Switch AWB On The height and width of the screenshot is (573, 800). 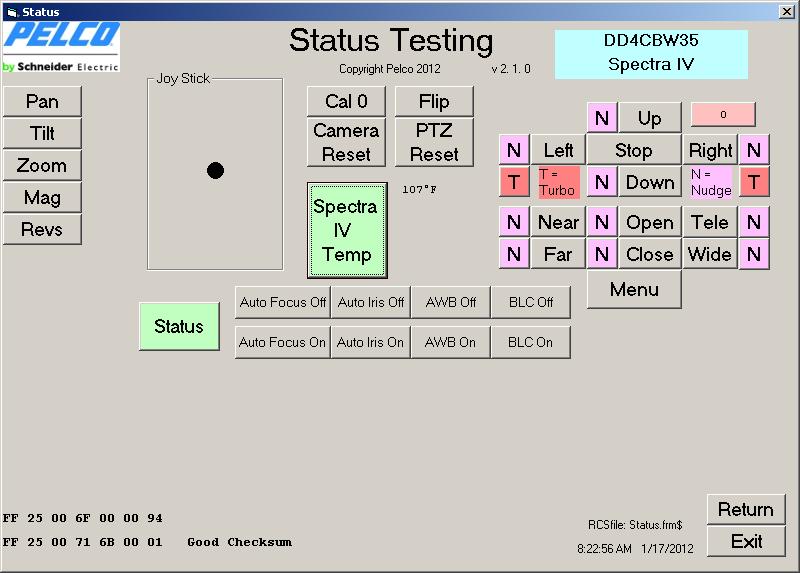pyautogui.click(x=451, y=342)
